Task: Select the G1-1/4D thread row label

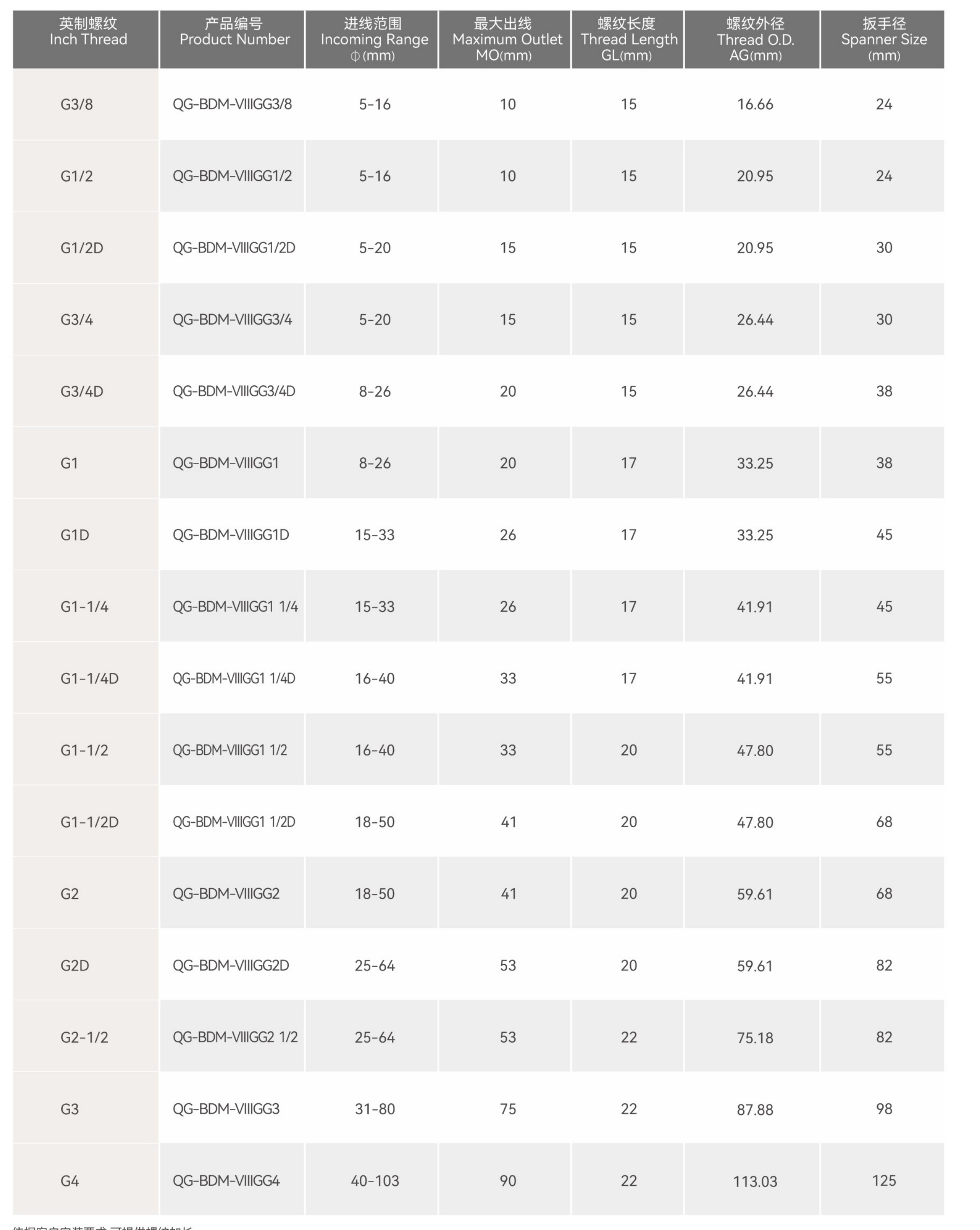Action: (89, 678)
